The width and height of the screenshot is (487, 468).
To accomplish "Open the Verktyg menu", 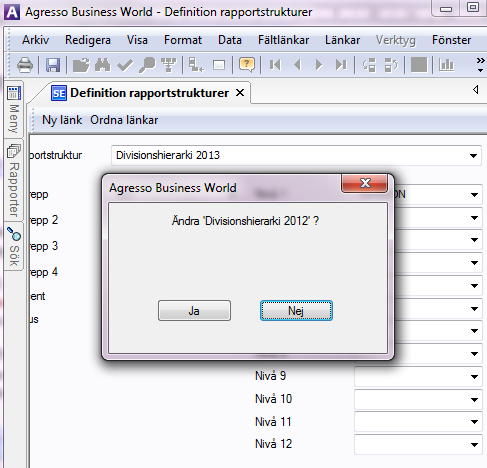I will click(x=396, y=40).
